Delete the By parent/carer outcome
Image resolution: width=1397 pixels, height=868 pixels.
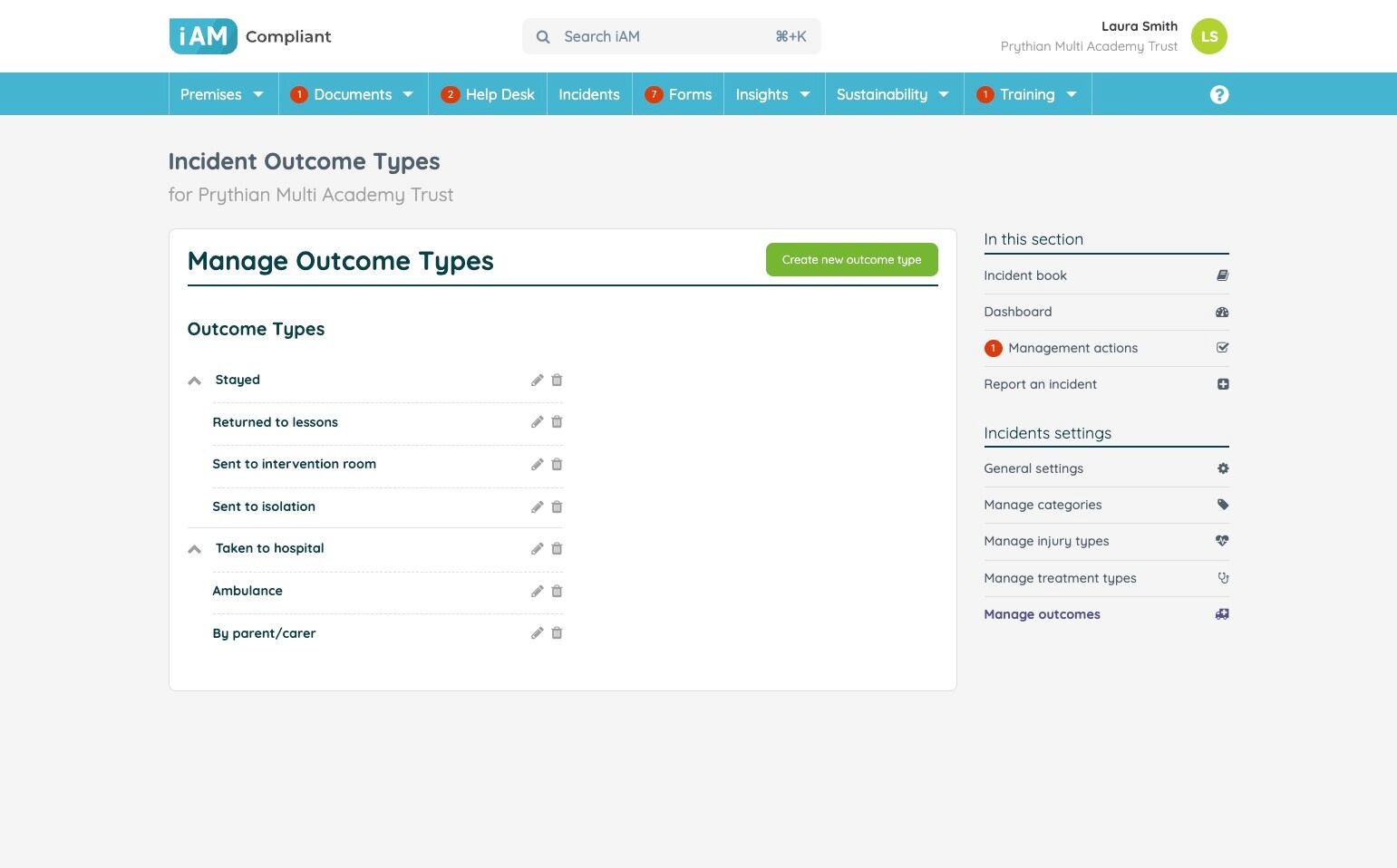pyautogui.click(x=557, y=633)
